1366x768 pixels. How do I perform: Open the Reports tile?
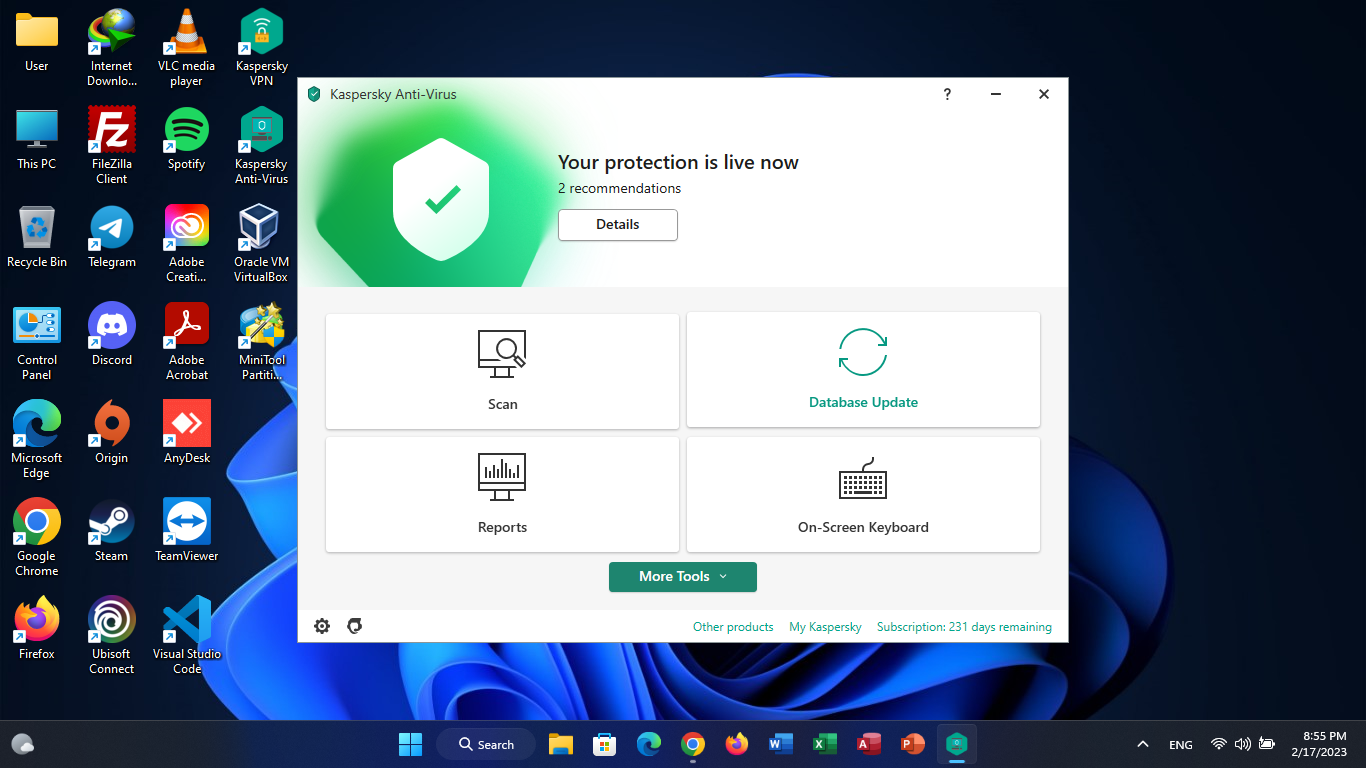click(x=502, y=494)
